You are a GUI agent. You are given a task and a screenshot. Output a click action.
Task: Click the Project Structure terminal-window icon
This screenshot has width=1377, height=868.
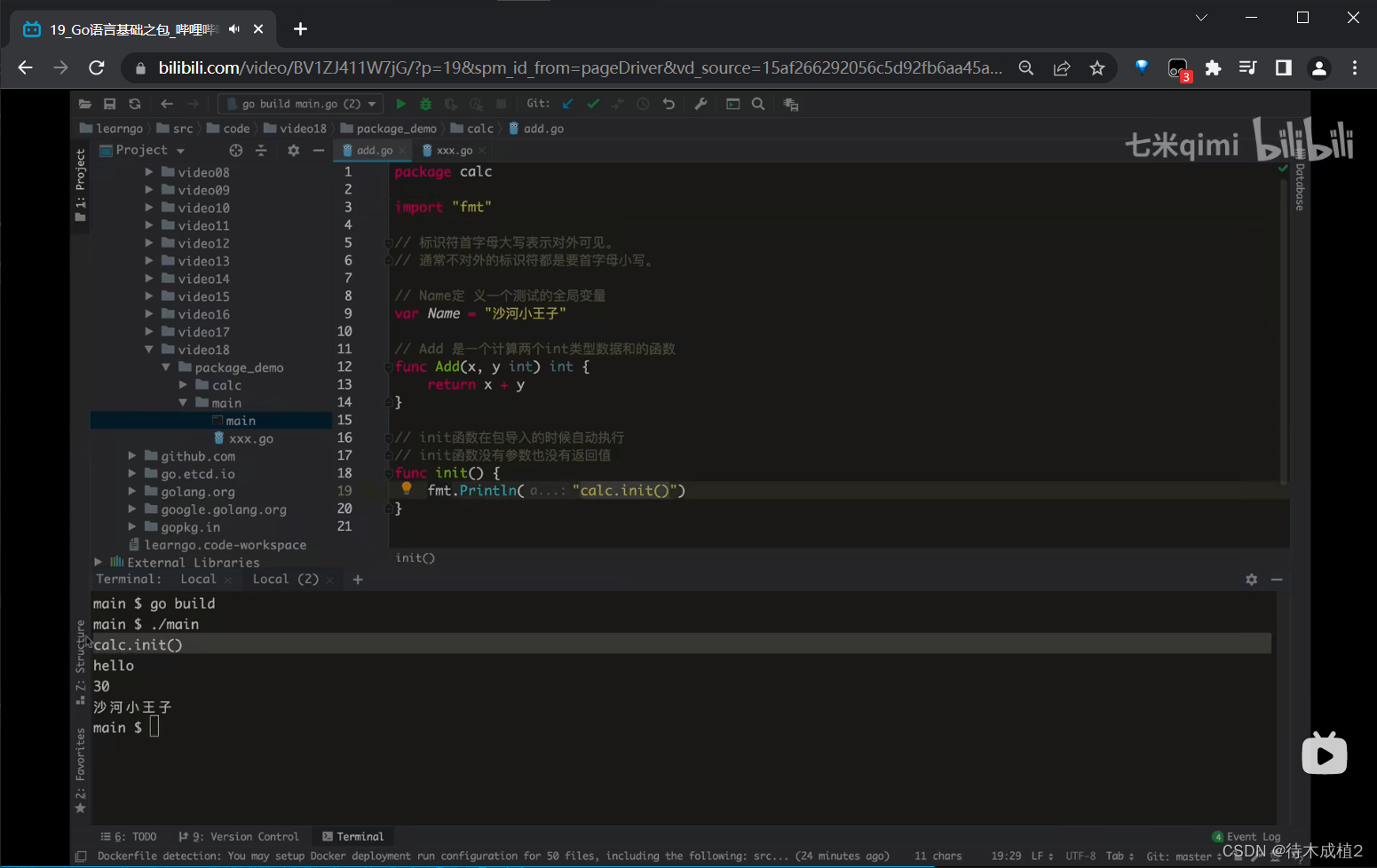click(x=733, y=104)
